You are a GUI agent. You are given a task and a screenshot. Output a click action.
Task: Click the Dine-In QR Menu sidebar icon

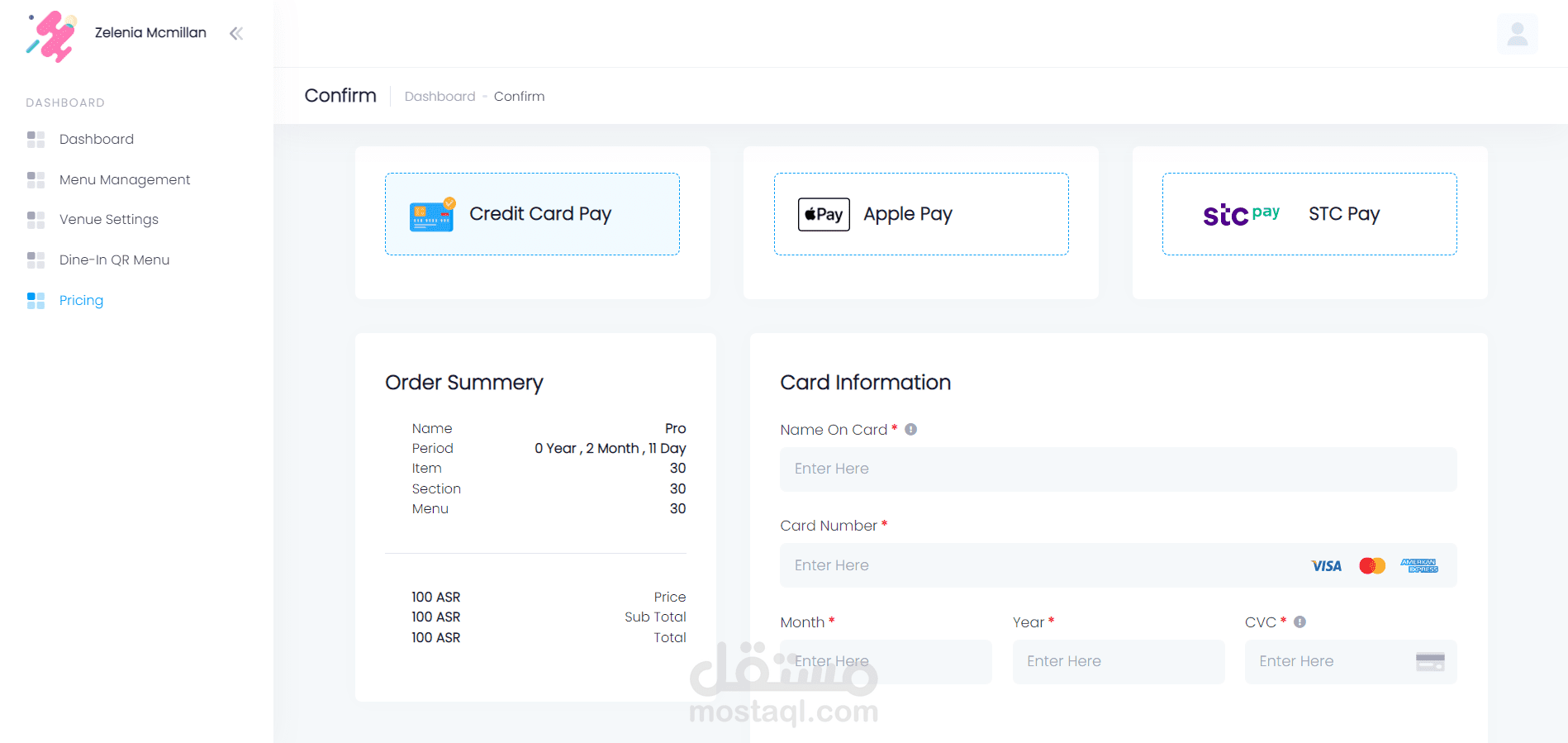(x=36, y=260)
